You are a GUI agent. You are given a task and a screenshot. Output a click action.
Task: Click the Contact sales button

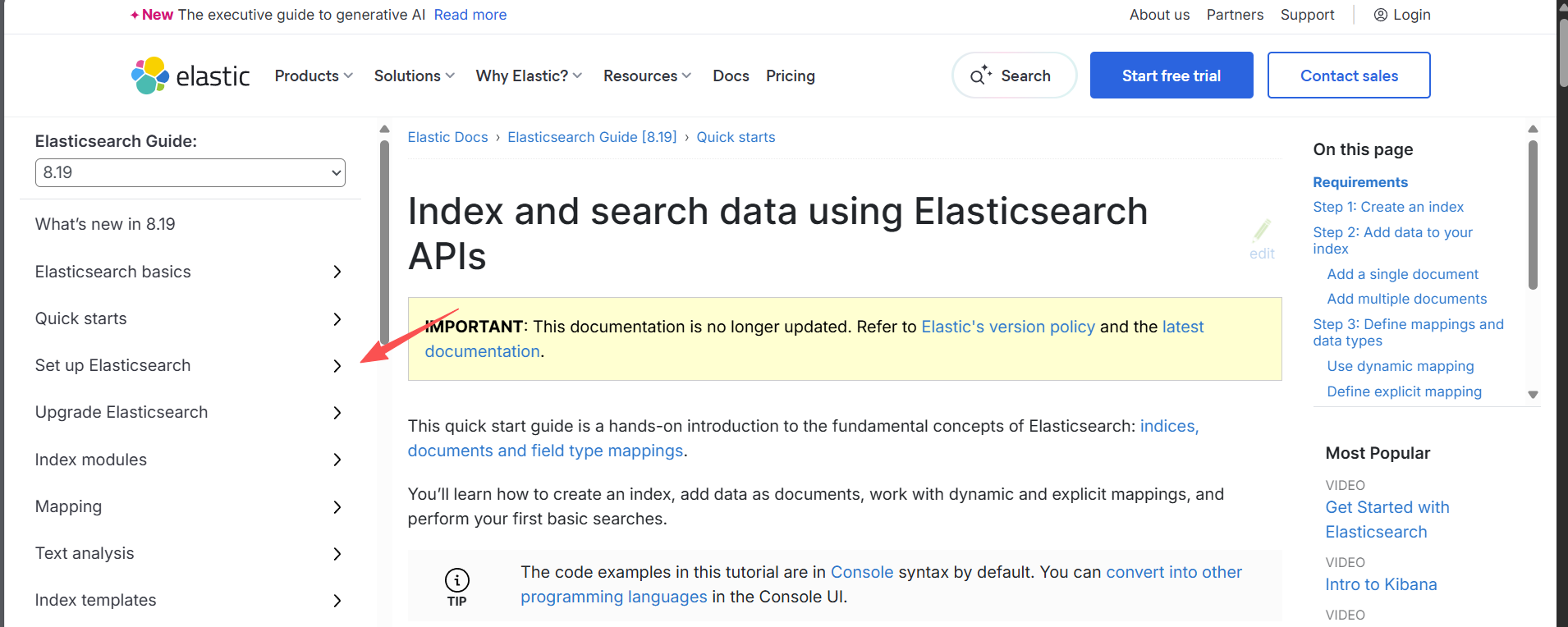(x=1349, y=76)
